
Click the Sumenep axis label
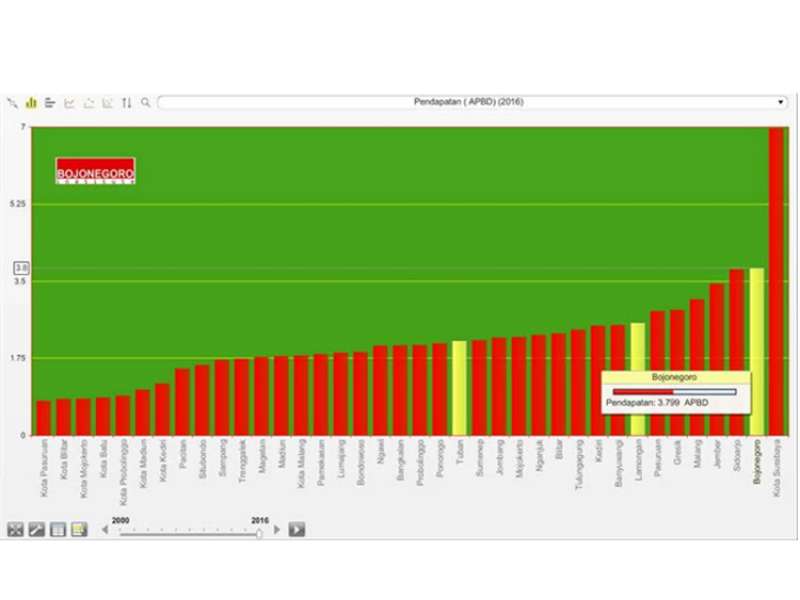[x=479, y=458]
